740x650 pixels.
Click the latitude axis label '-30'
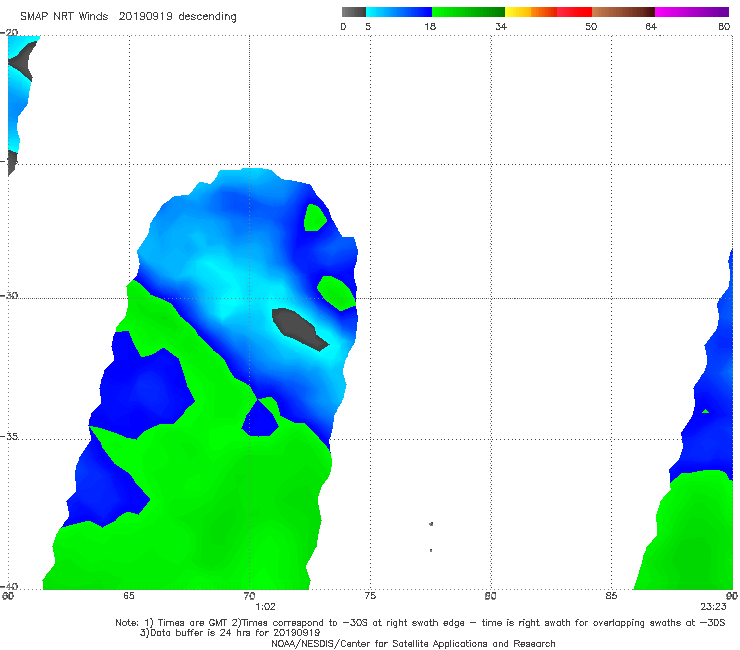tap(9, 295)
